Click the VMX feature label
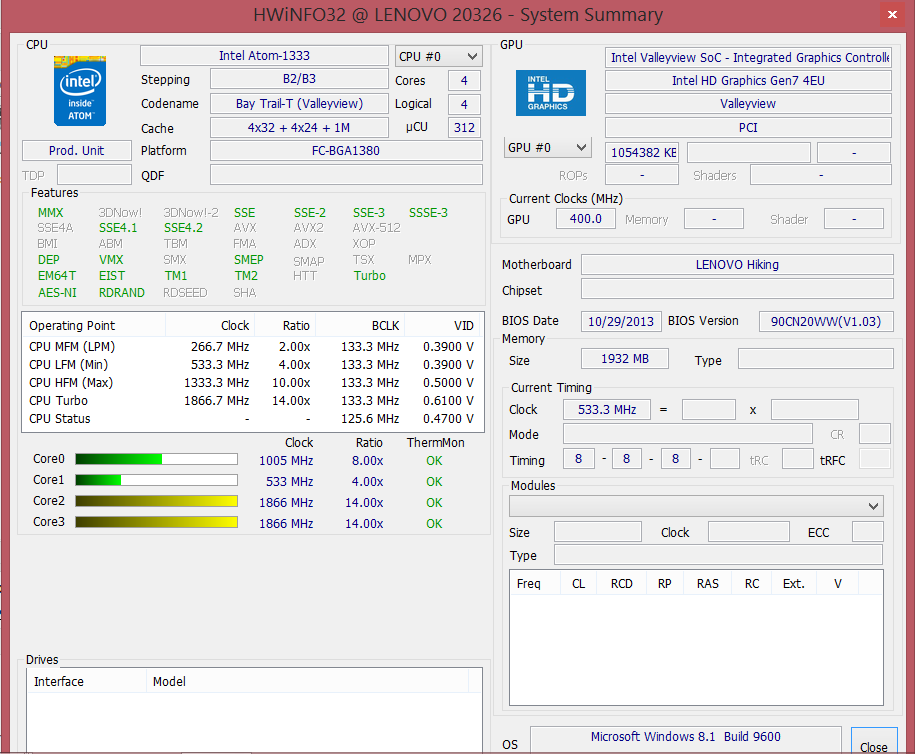Screen dimensions: 915x754 point(111,260)
